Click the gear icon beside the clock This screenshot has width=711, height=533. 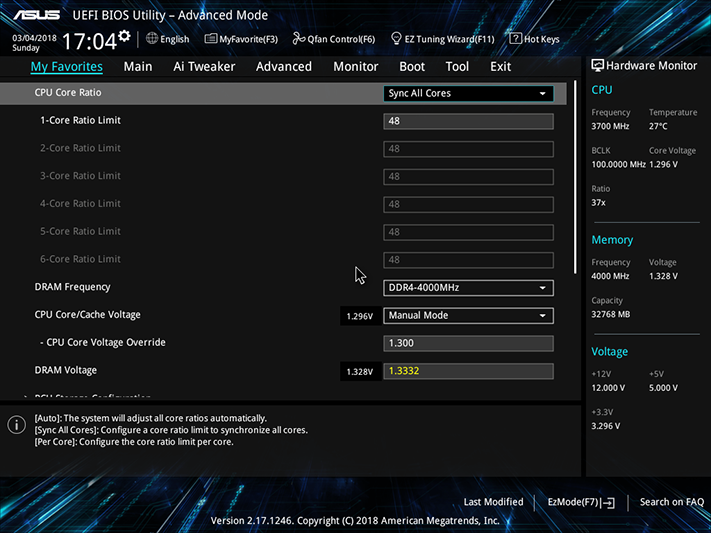[x=124, y=36]
